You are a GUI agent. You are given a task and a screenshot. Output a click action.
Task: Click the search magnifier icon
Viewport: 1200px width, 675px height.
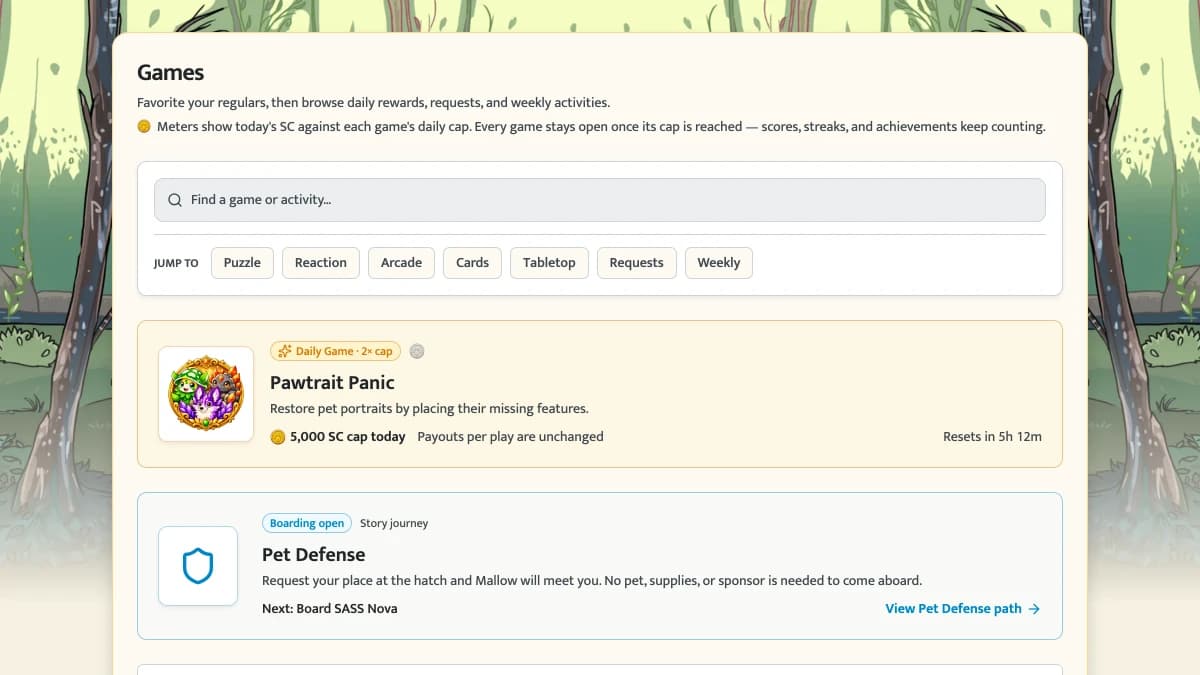175,200
